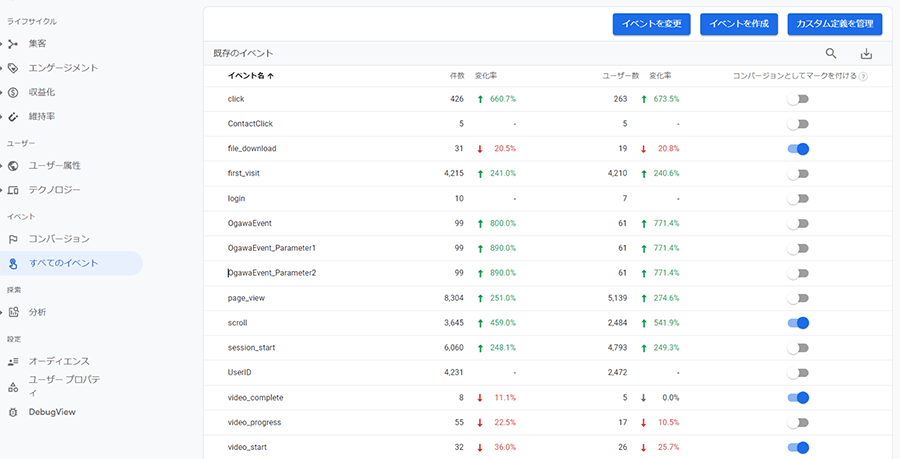
Task: Expand the ユーザー属性 section arrow
Action: [2, 165]
